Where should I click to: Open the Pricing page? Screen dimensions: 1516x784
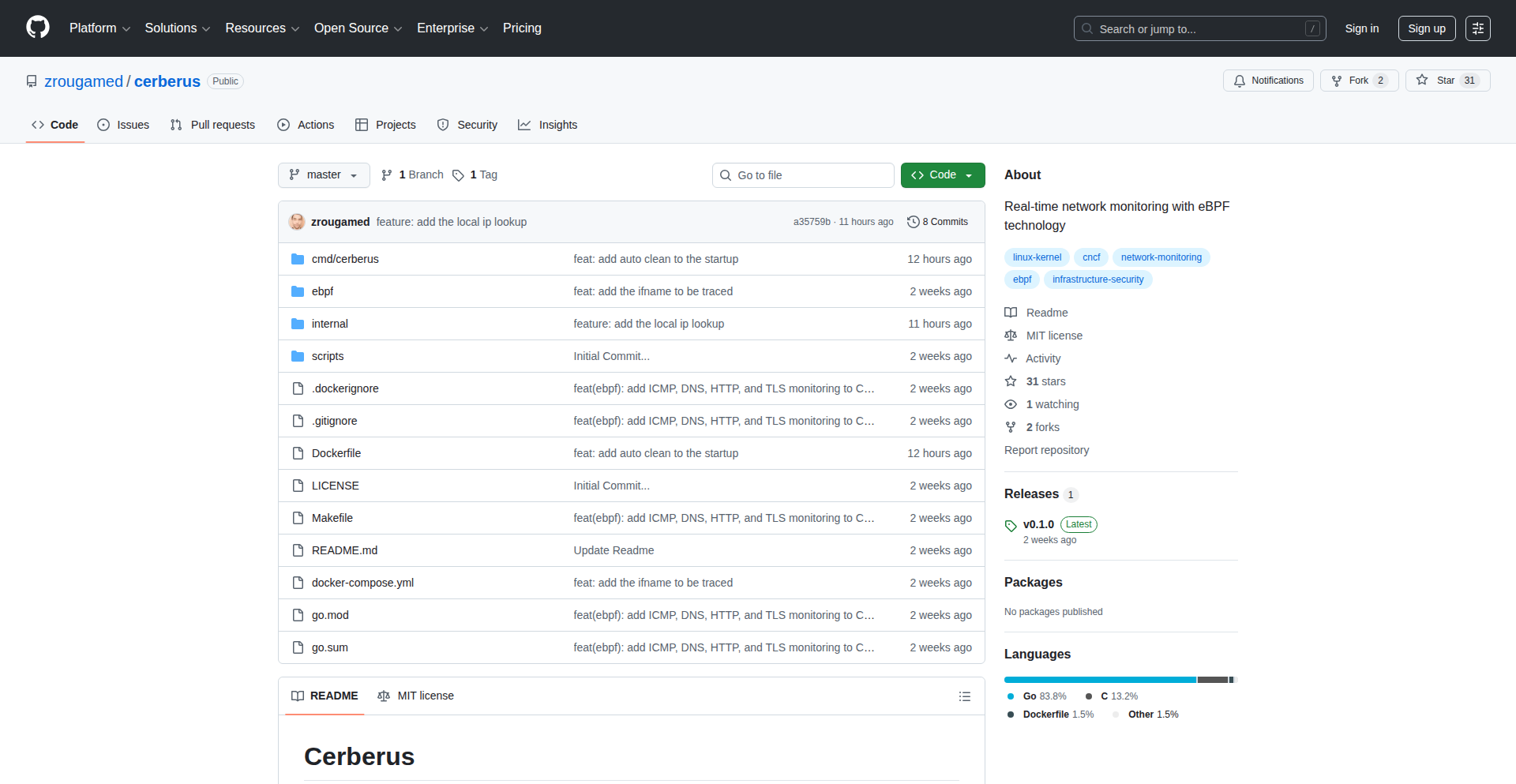522,28
